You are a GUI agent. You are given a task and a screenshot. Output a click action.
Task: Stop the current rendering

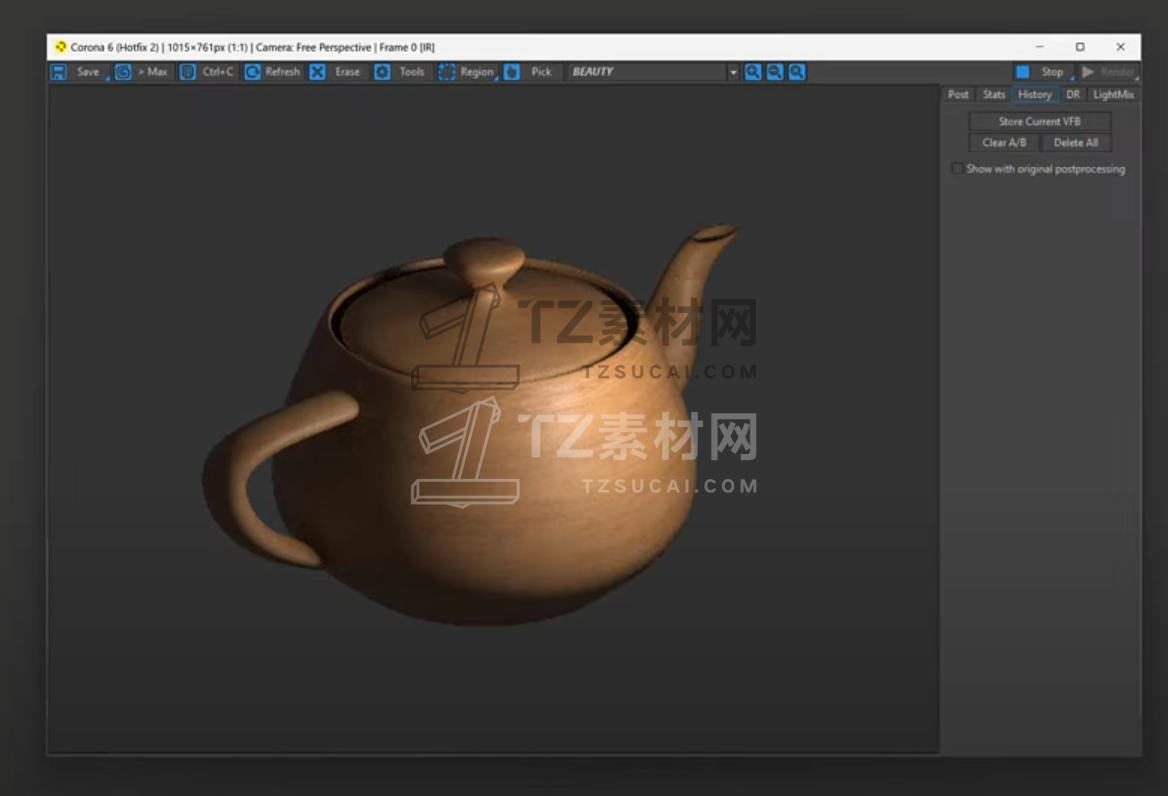click(1041, 72)
